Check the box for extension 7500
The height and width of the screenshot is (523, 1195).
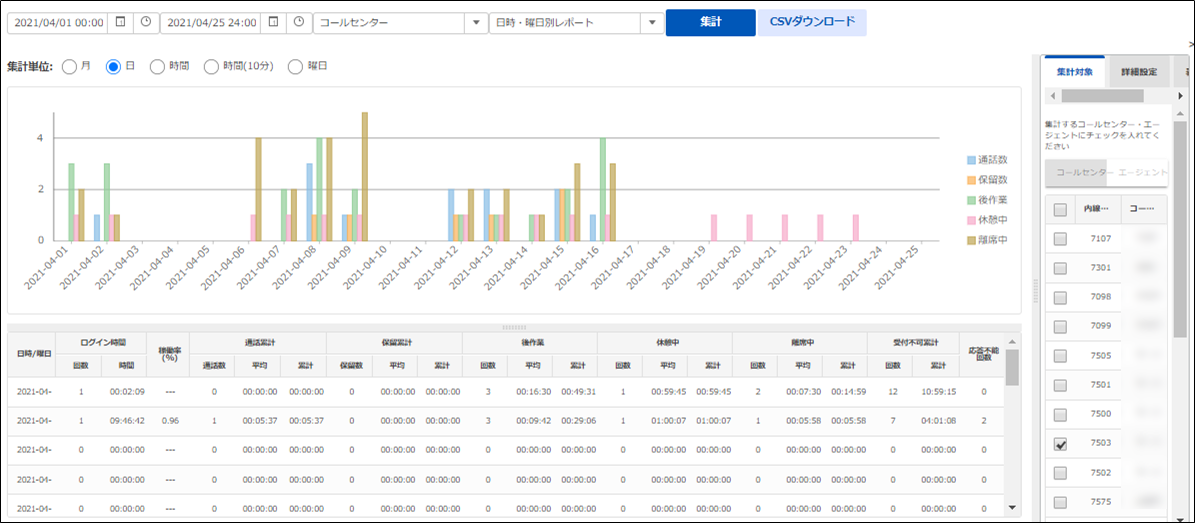[1060, 414]
